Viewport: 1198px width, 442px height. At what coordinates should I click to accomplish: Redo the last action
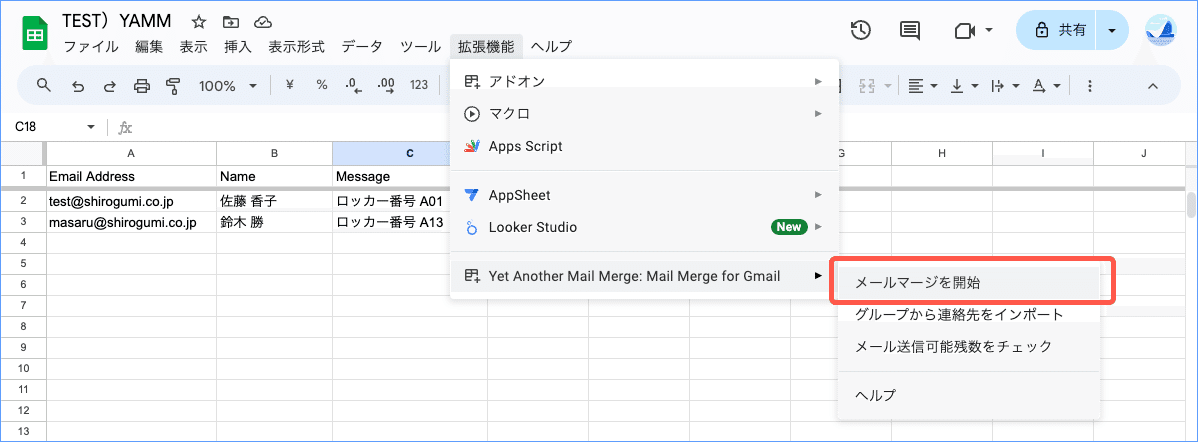click(109, 85)
